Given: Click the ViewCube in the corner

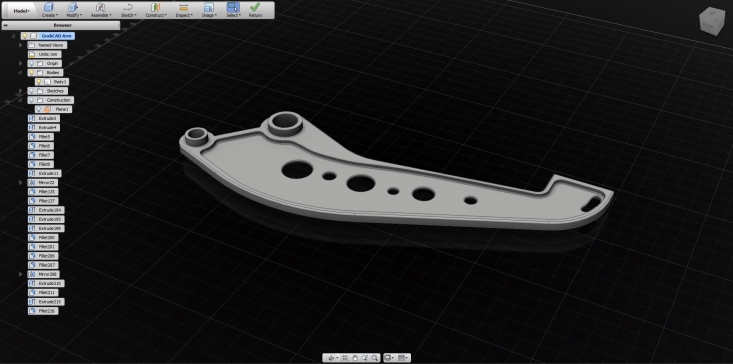Looking at the screenshot, I should point(712,22).
